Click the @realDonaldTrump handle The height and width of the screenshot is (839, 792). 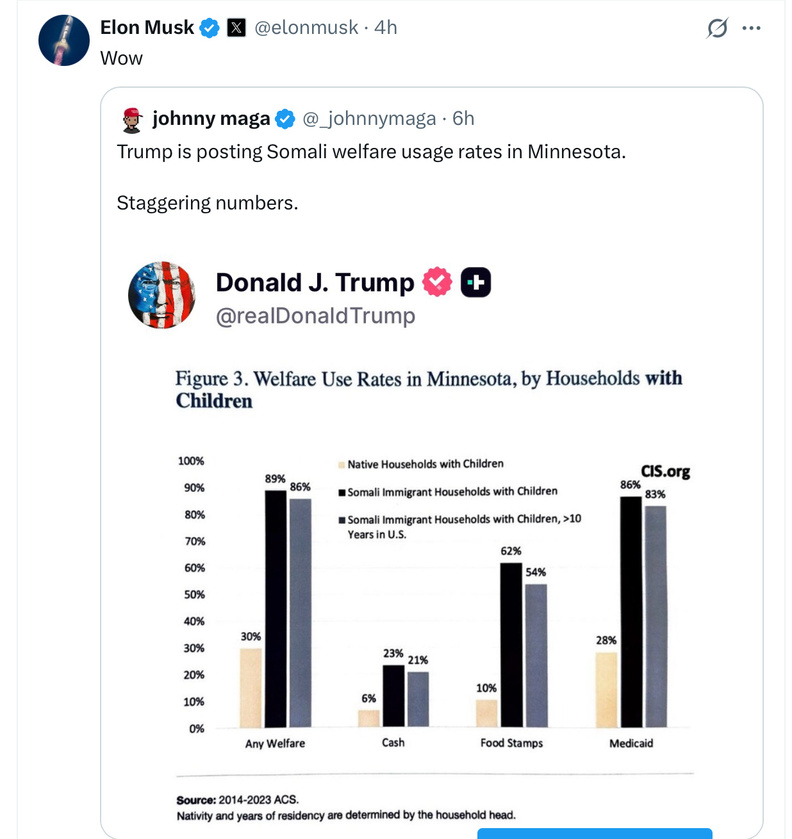(x=315, y=316)
